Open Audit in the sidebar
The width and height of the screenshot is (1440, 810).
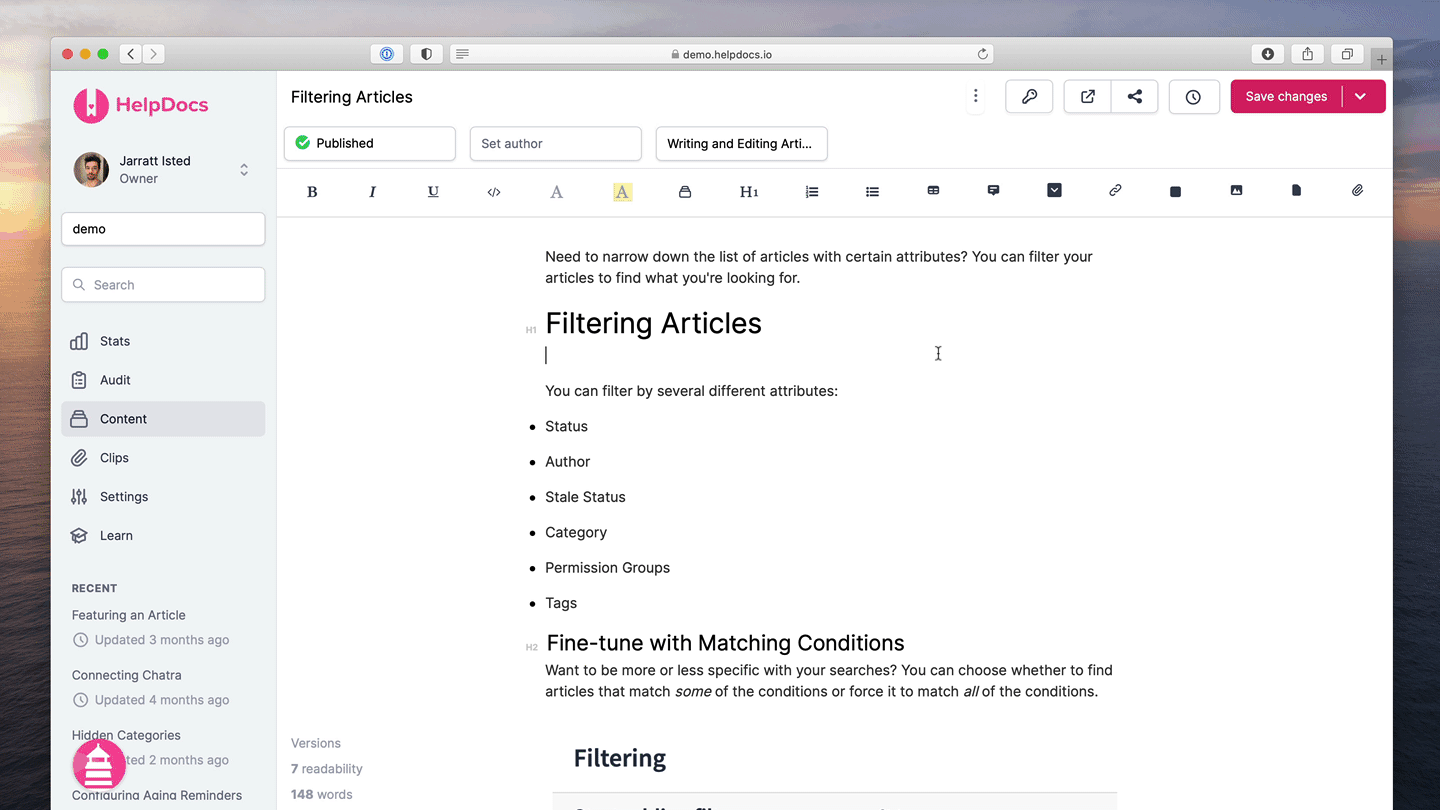(x=163, y=380)
